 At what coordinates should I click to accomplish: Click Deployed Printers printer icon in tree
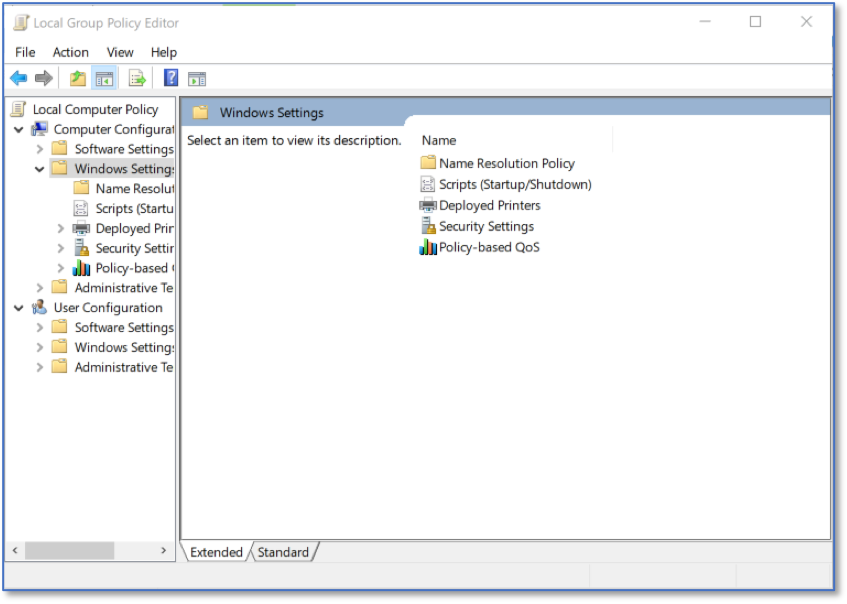(81, 228)
